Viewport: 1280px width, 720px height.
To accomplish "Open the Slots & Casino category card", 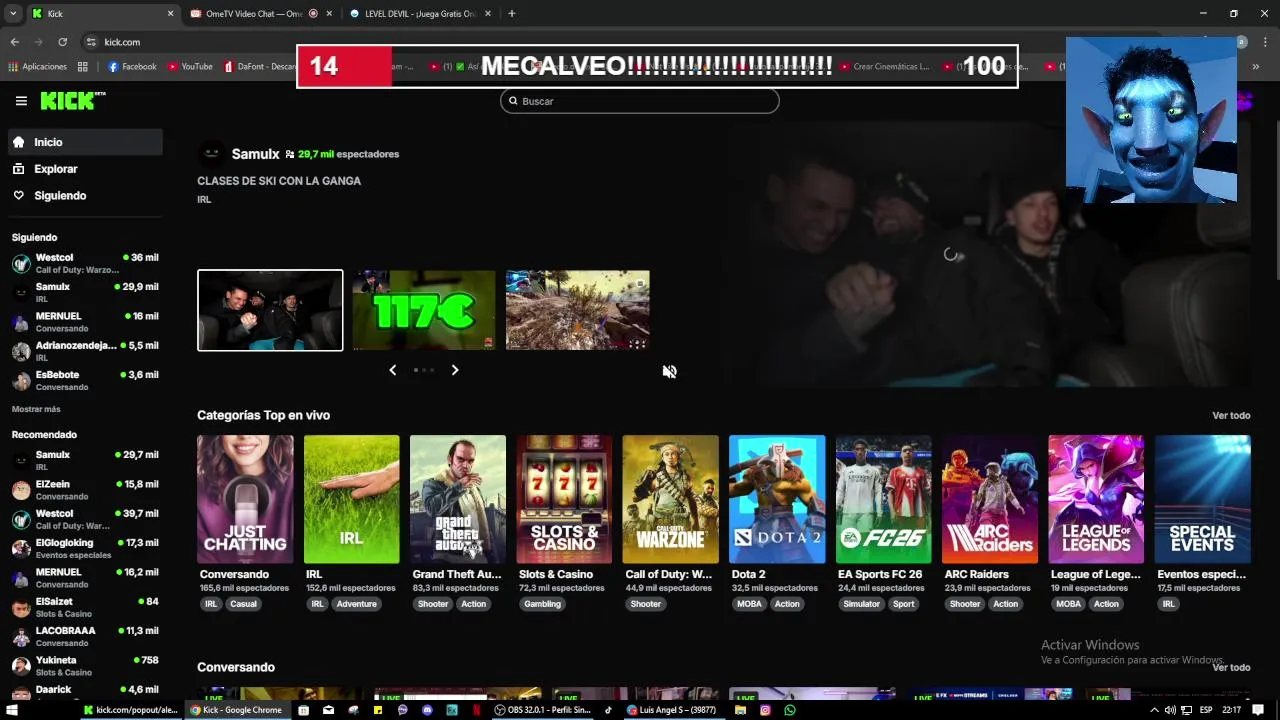I will click(564, 499).
